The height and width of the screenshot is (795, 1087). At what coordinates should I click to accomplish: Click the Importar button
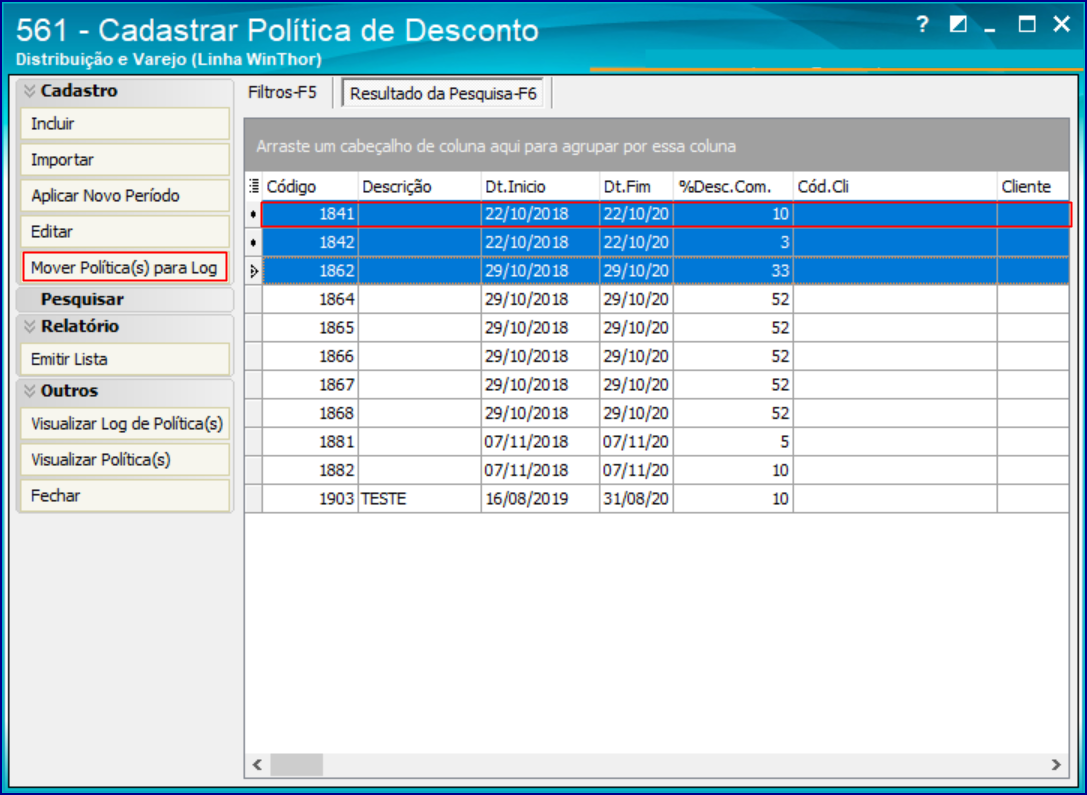pyautogui.click(x=125, y=160)
